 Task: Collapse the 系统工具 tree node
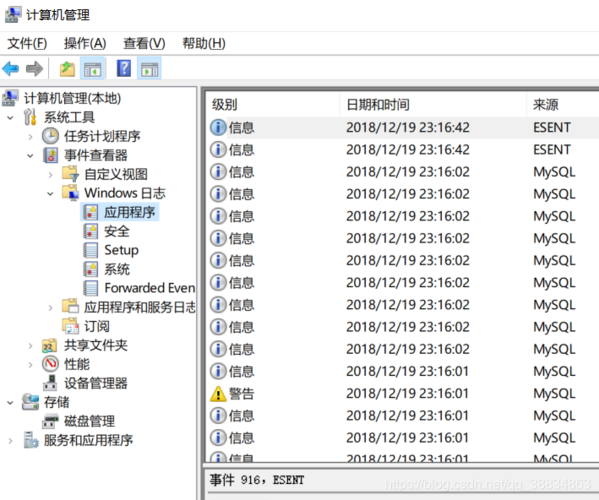point(10,118)
